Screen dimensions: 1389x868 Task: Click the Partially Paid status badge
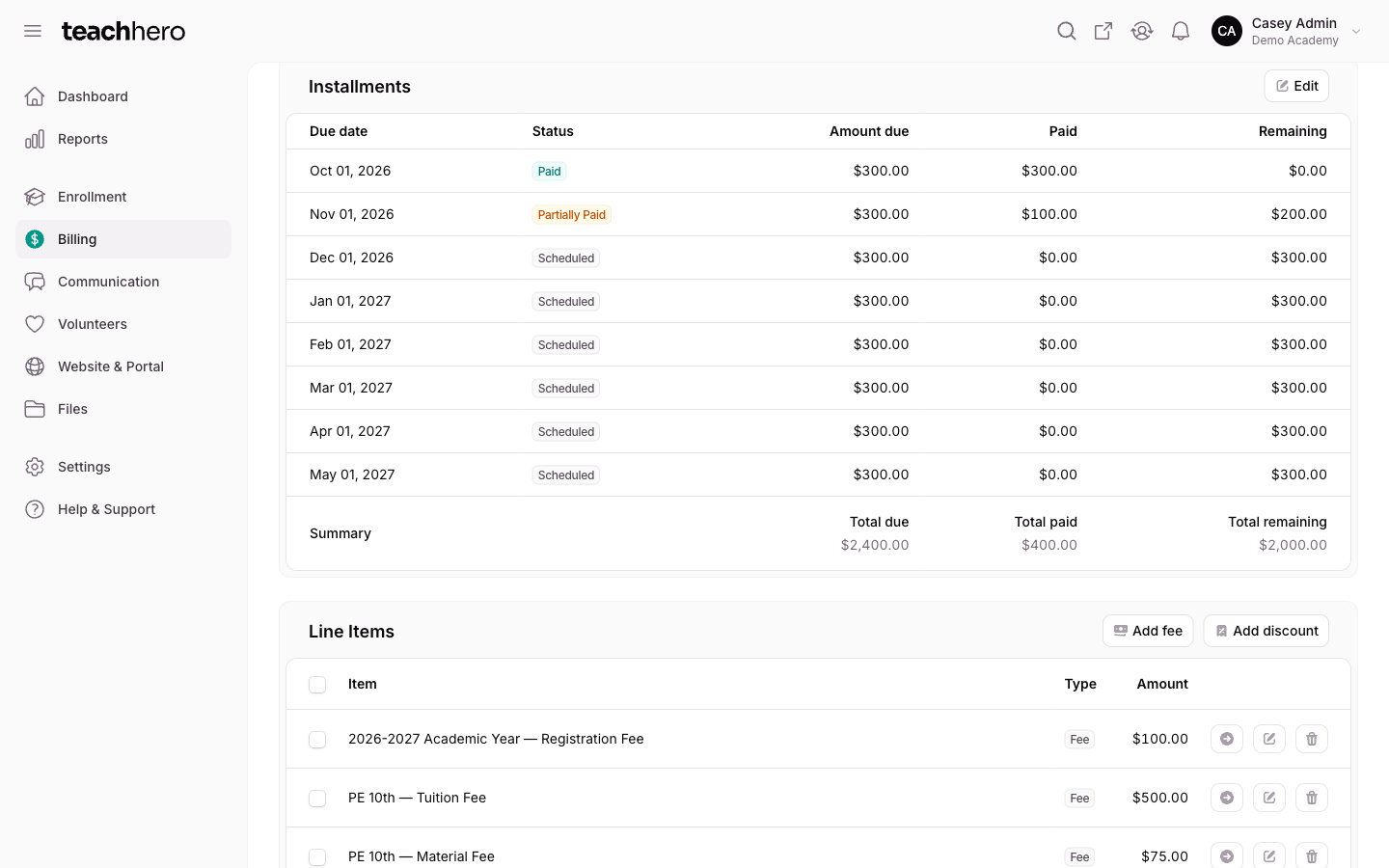(572, 215)
